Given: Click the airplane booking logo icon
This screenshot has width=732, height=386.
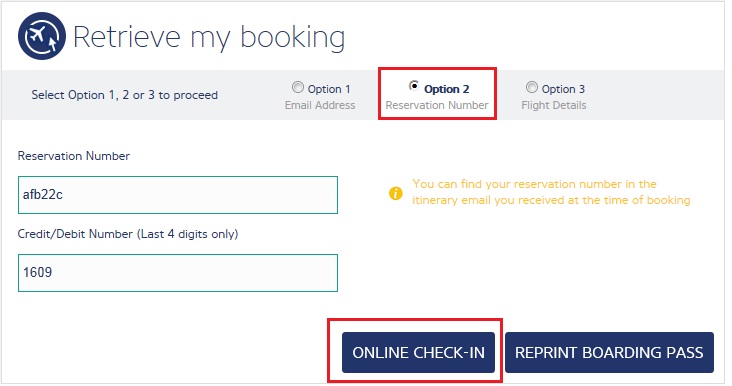Looking at the screenshot, I should click(x=42, y=36).
